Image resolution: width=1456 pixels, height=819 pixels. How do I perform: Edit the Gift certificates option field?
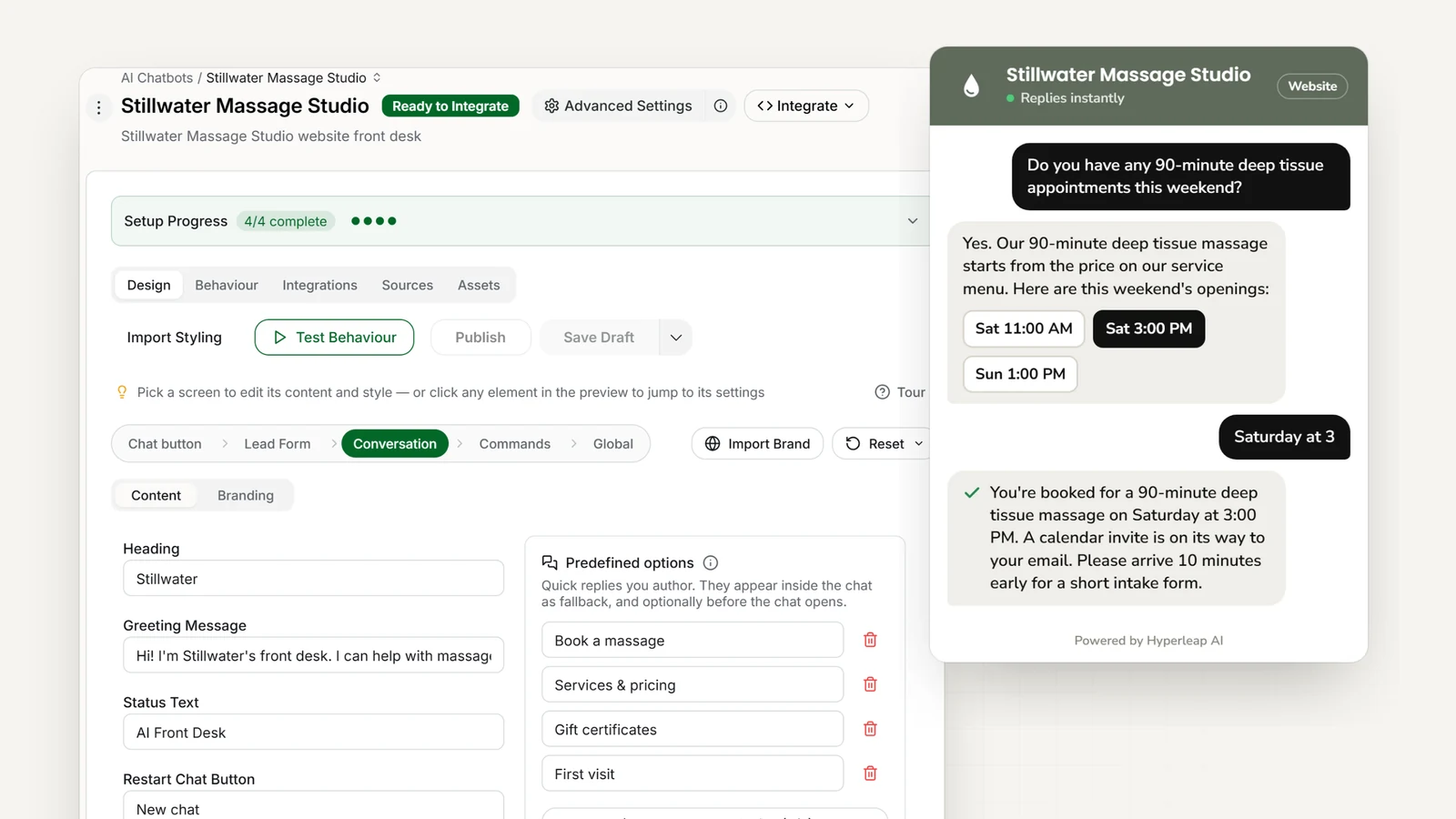[693, 730]
